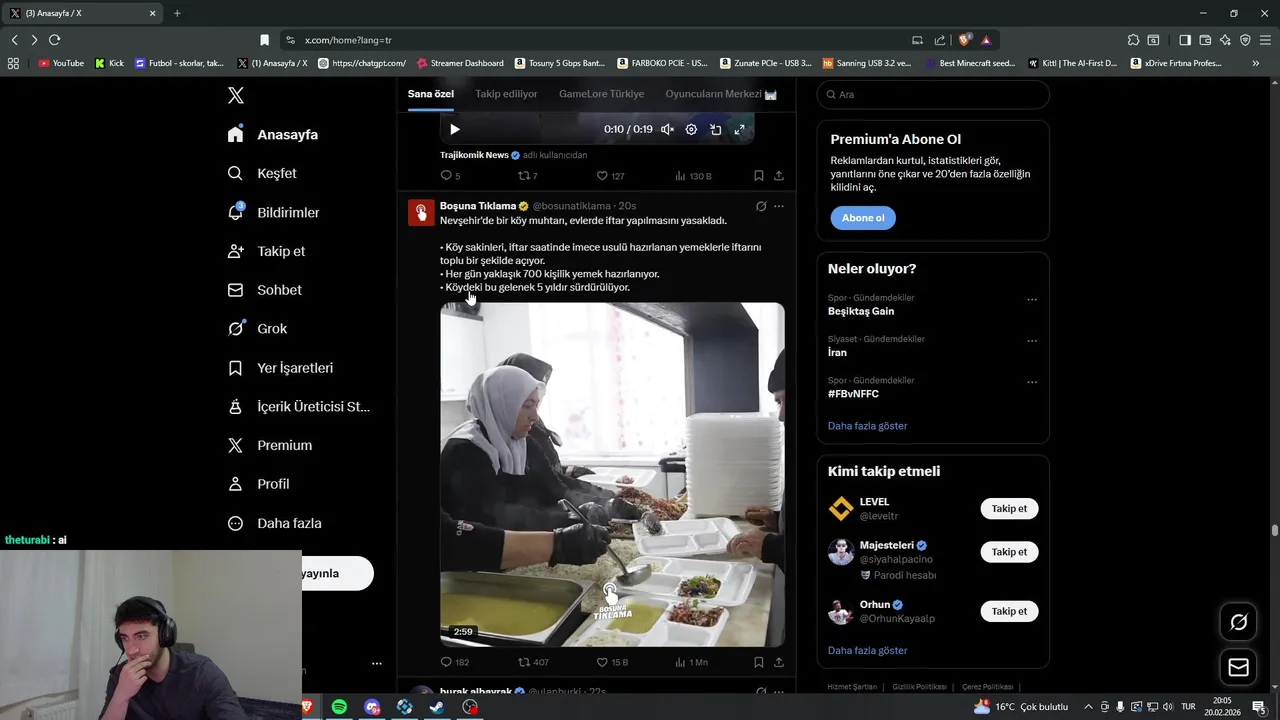The height and width of the screenshot is (720, 1280).
Task: Reply to Boşuna Tıklama post (182)
Action: (x=454, y=662)
